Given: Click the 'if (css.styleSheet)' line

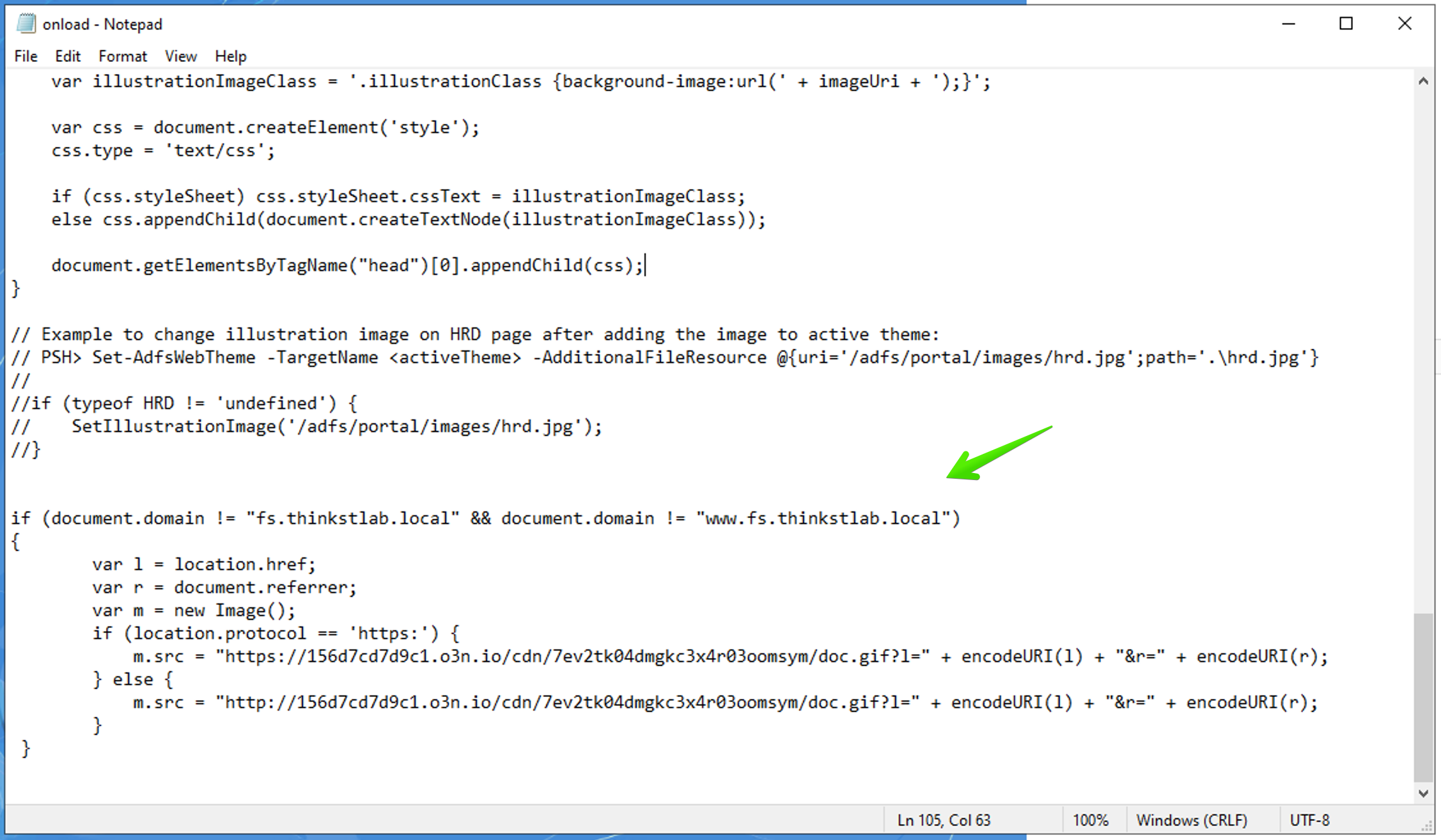Looking at the screenshot, I should (398, 197).
